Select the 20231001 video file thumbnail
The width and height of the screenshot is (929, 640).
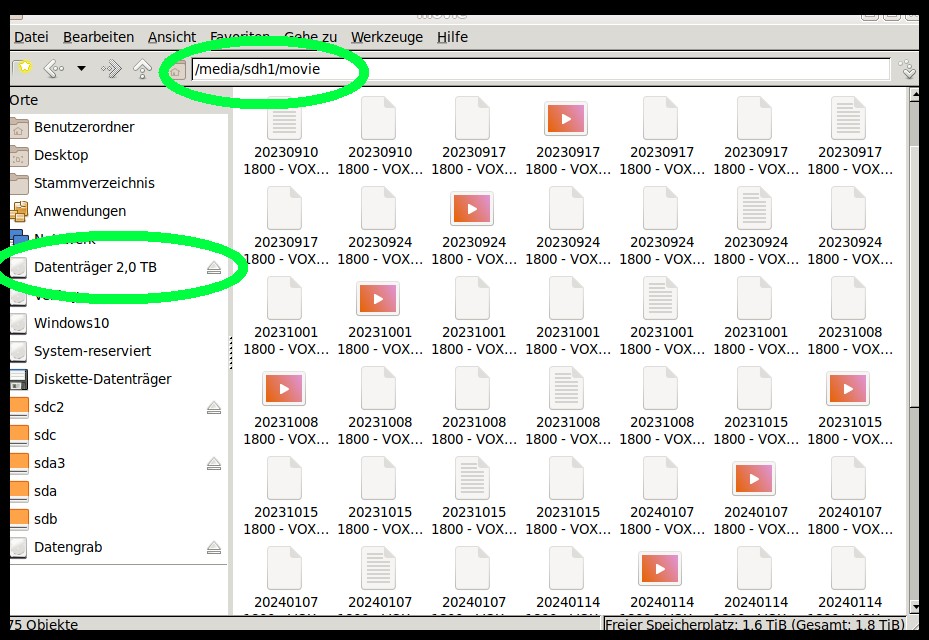point(378,299)
